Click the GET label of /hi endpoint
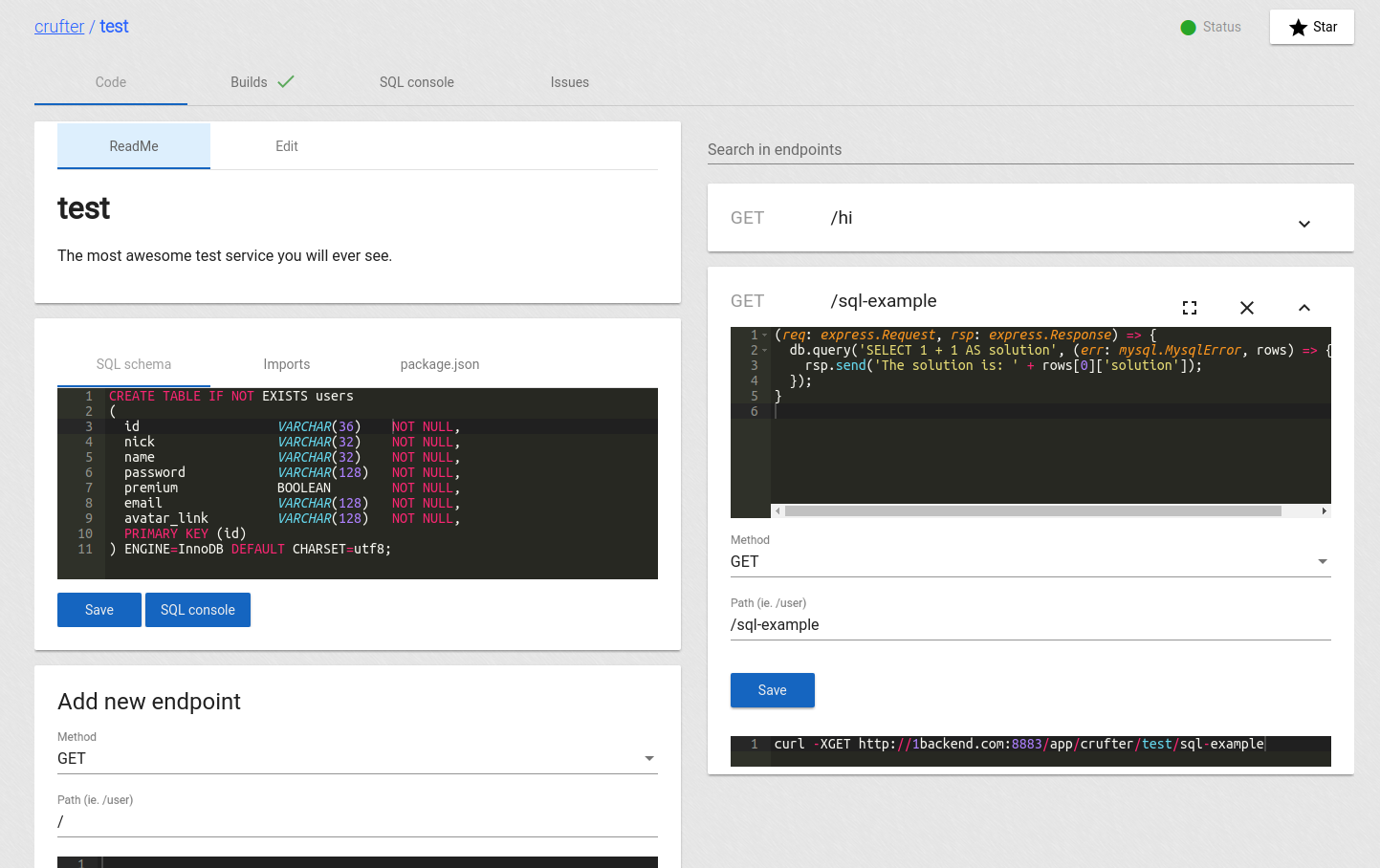 tap(747, 218)
